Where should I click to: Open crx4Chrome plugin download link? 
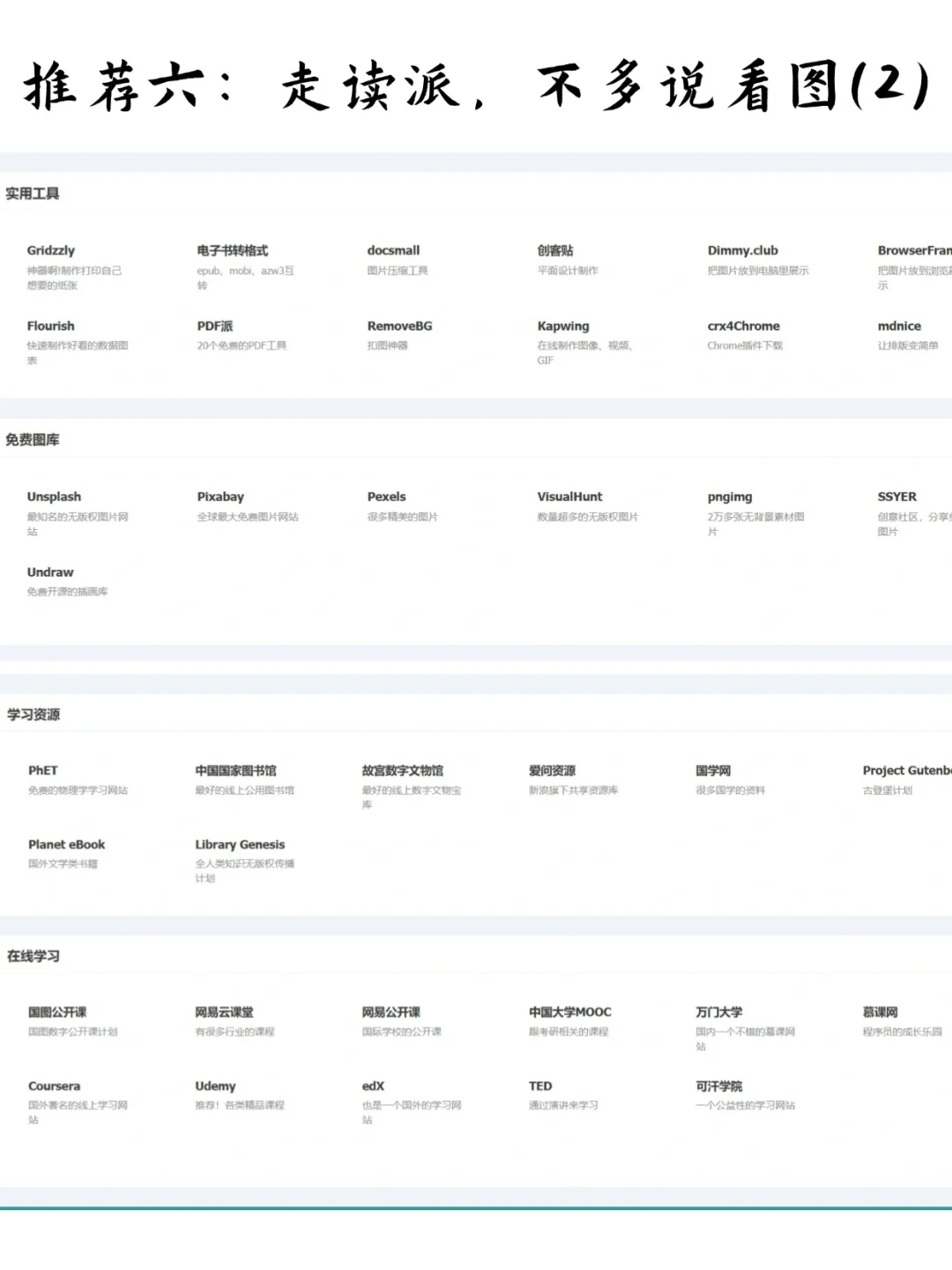(743, 325)
